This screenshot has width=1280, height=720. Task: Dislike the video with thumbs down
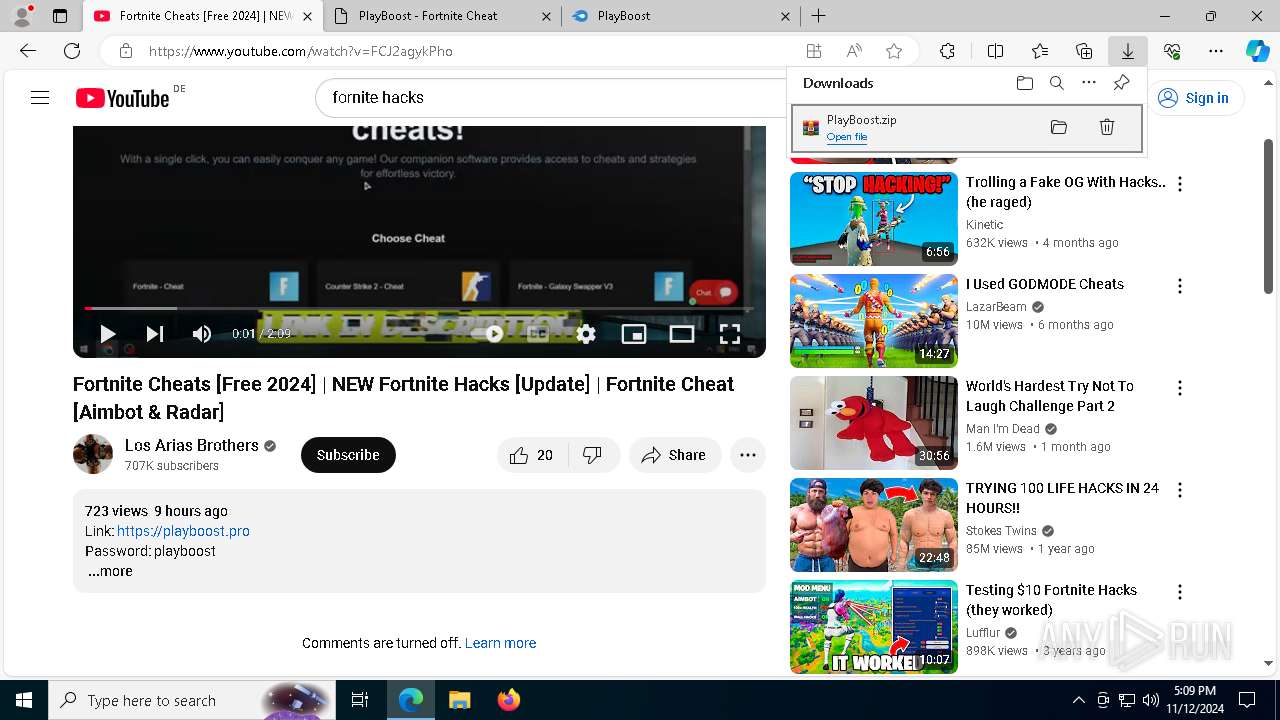(x=594, y=455)
